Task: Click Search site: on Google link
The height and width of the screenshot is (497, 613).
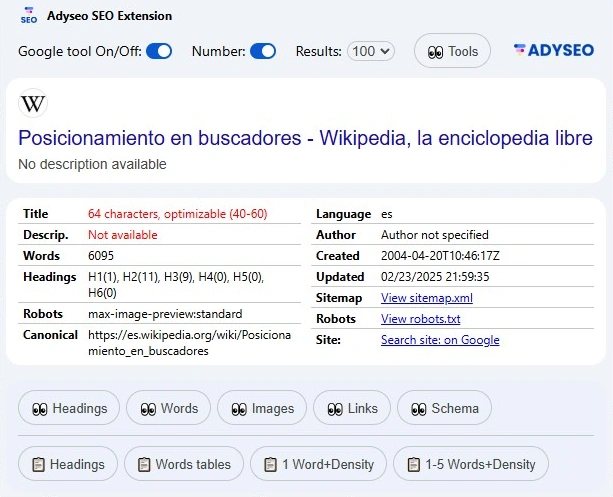Action: tap(440, 340)
